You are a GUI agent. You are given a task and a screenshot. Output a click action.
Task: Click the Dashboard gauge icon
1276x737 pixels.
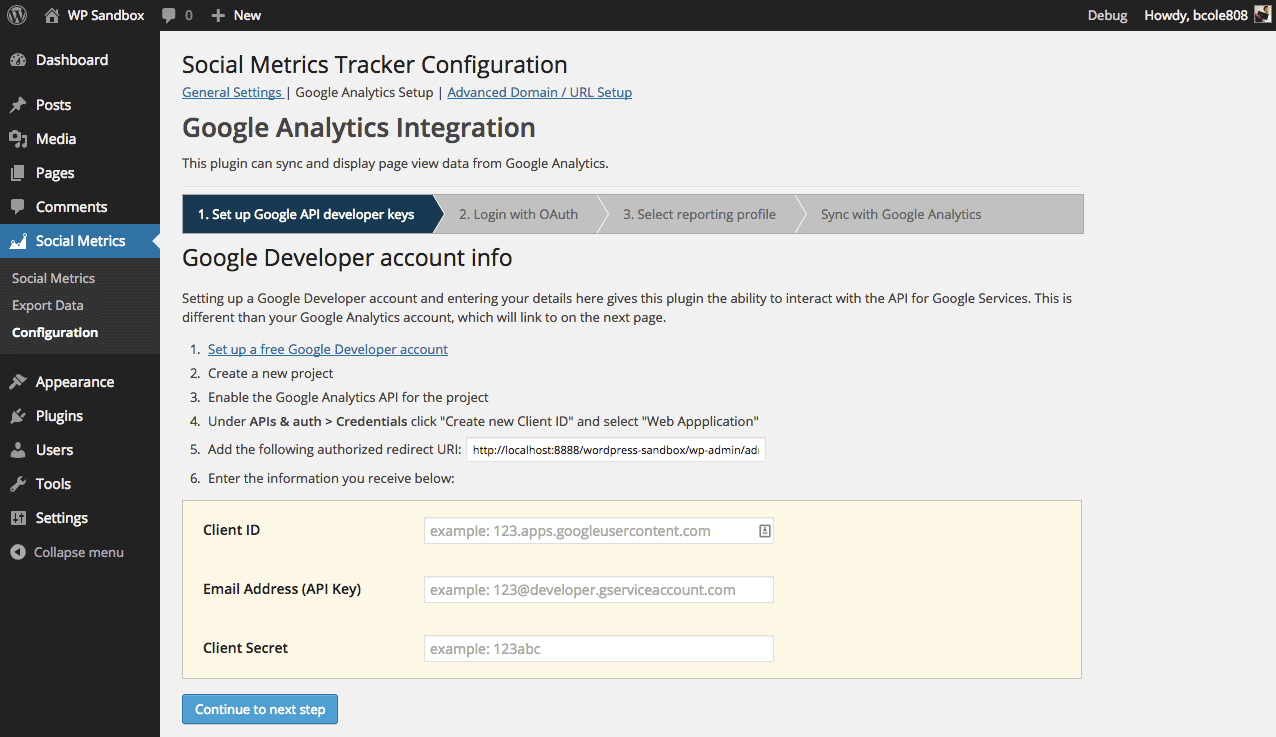(x=18, y=60)
